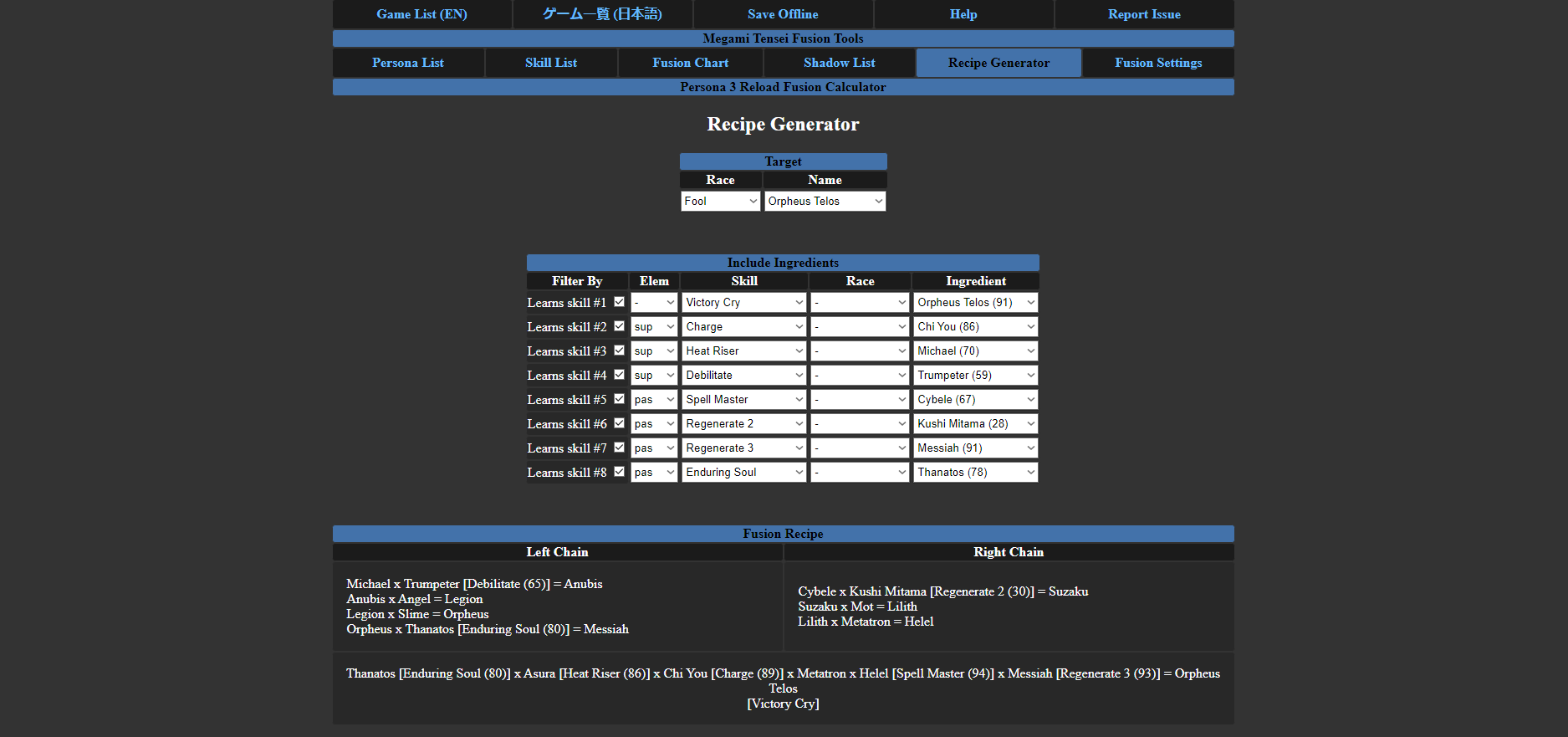The width and height of the screenshot is (1568, 737).
Task: Open the Fusion Chart tab
Action: (691, 63)
